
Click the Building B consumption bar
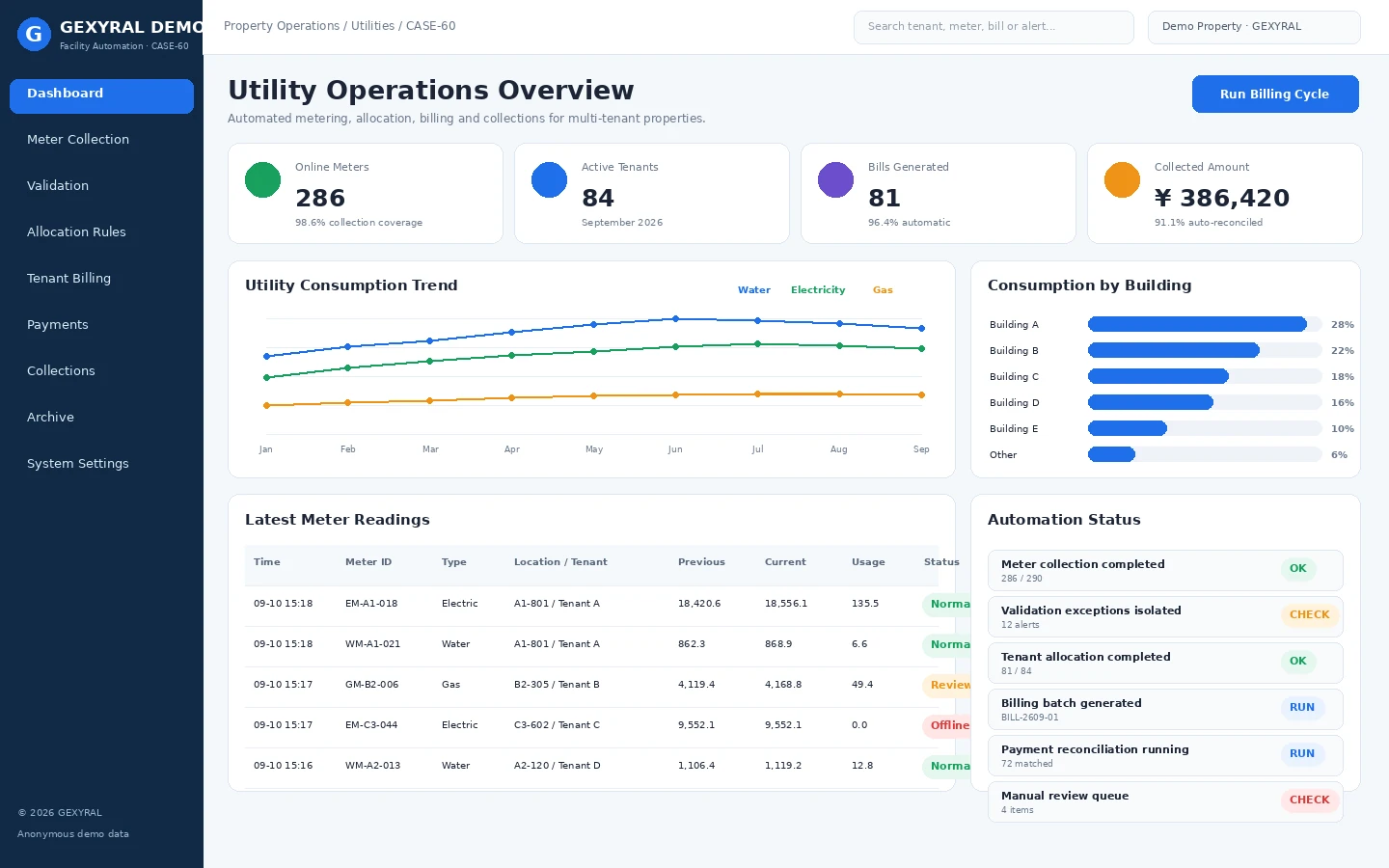[x=1174, y=351]
